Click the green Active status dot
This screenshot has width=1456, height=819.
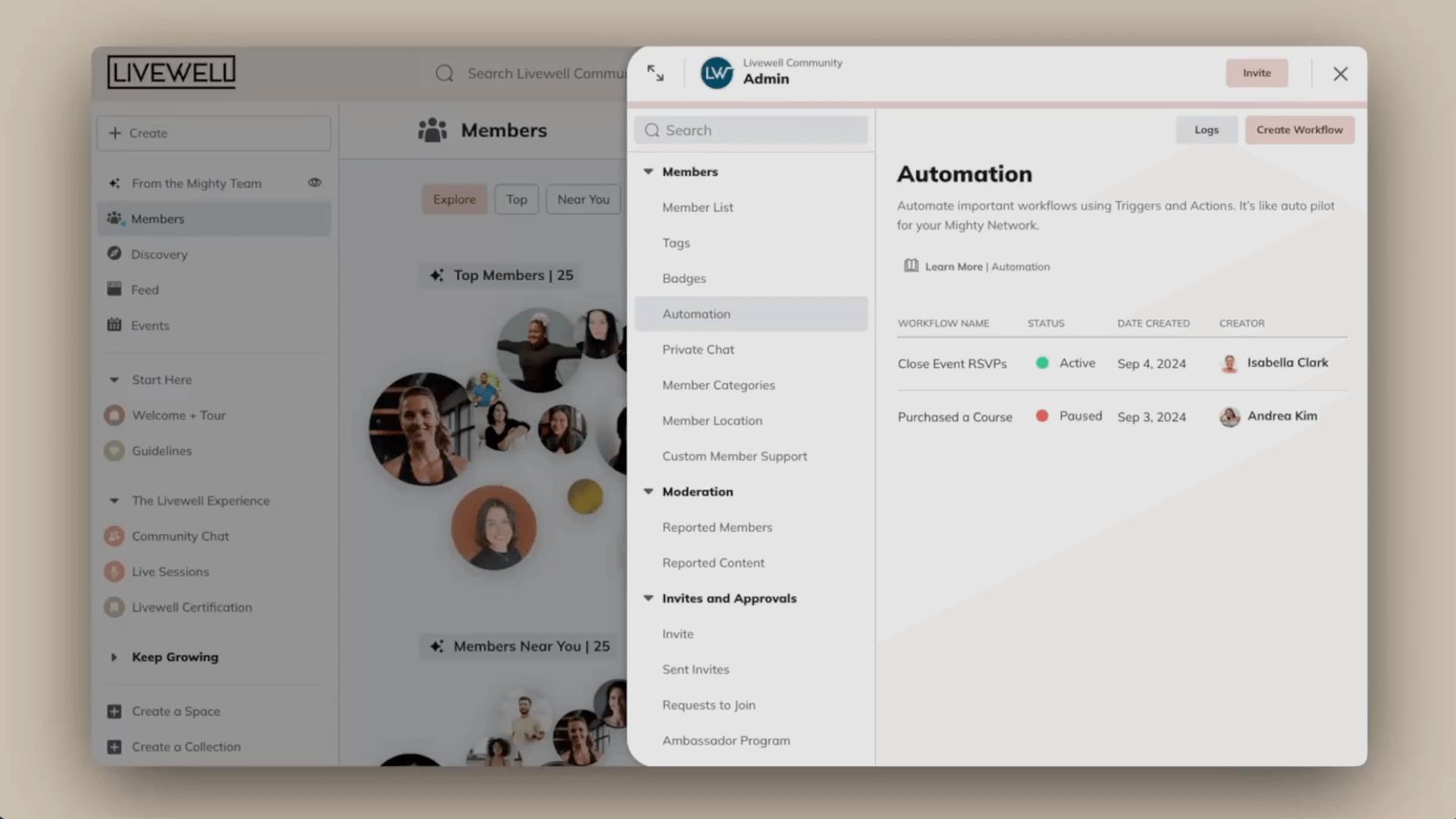(1042, 363)
